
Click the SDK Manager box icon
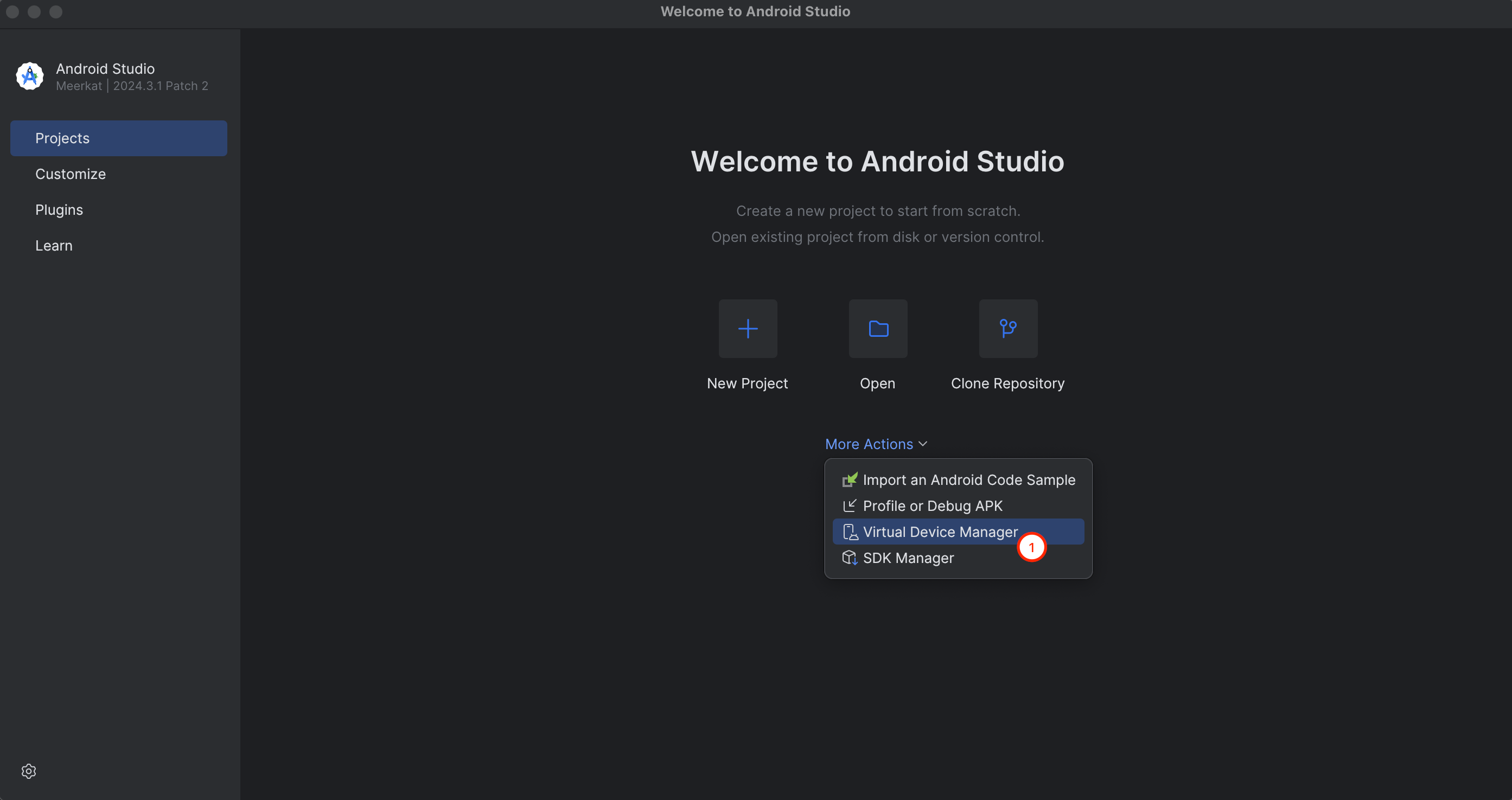(x=850, y=558)
